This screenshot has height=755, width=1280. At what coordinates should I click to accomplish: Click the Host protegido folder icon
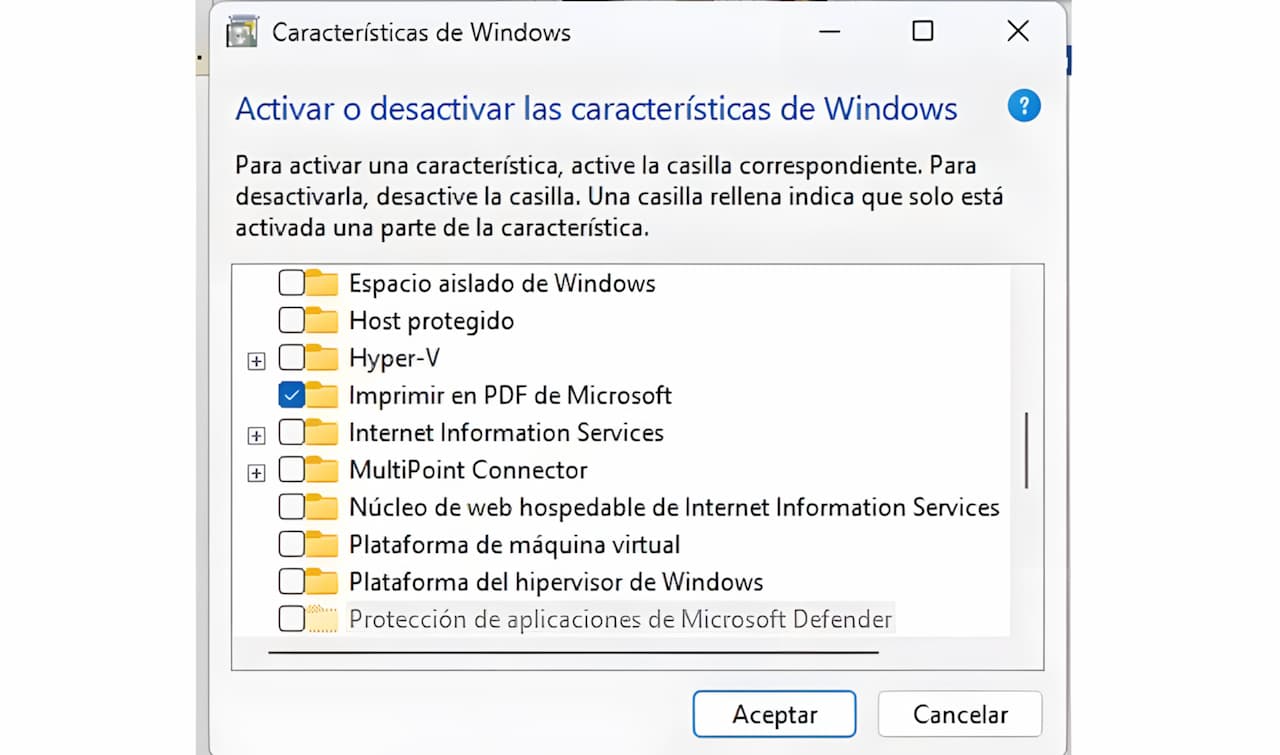point(322,321)
